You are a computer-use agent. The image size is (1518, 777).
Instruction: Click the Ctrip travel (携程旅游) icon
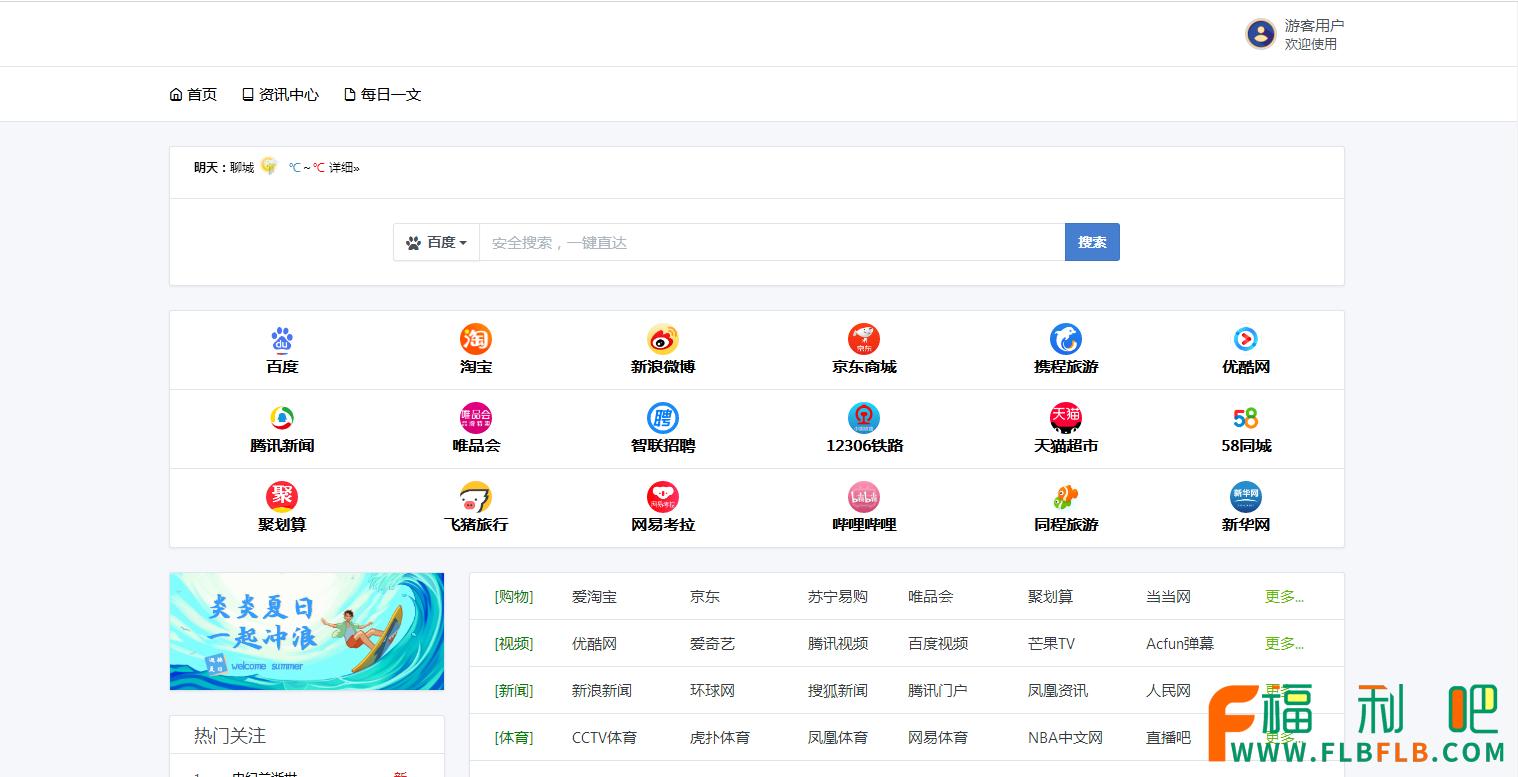[x=1066, y=339]
